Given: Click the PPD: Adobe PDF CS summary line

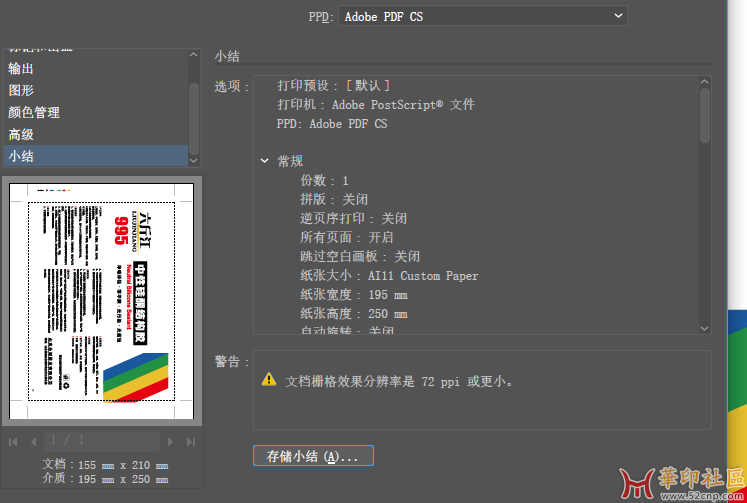Looking at the screenshot, I should [332, 124].
